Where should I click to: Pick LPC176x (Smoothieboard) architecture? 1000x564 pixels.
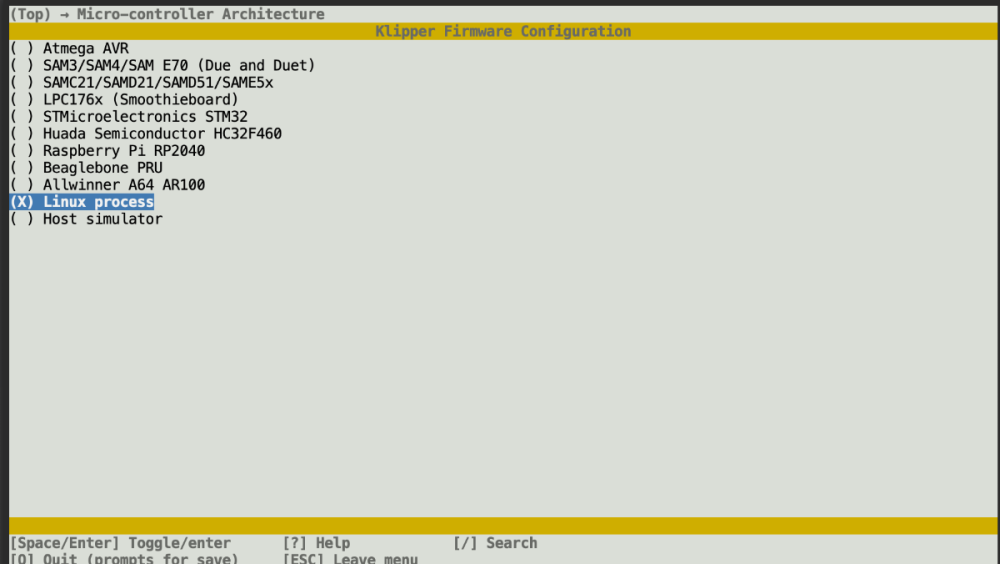(124, 100)
